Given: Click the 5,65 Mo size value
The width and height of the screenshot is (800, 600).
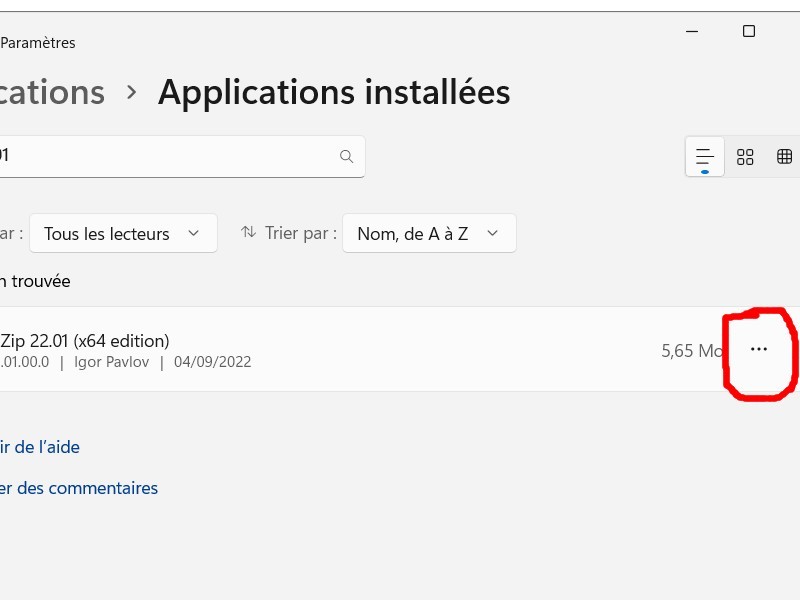Looking at the screenshot, I should point(692,351).
